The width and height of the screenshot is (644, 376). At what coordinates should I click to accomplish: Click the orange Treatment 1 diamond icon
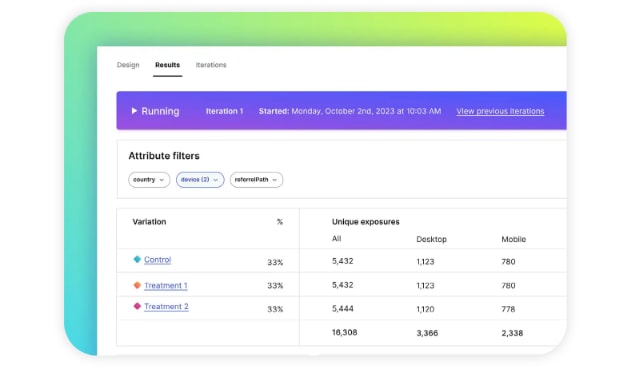tap(137, 285)
